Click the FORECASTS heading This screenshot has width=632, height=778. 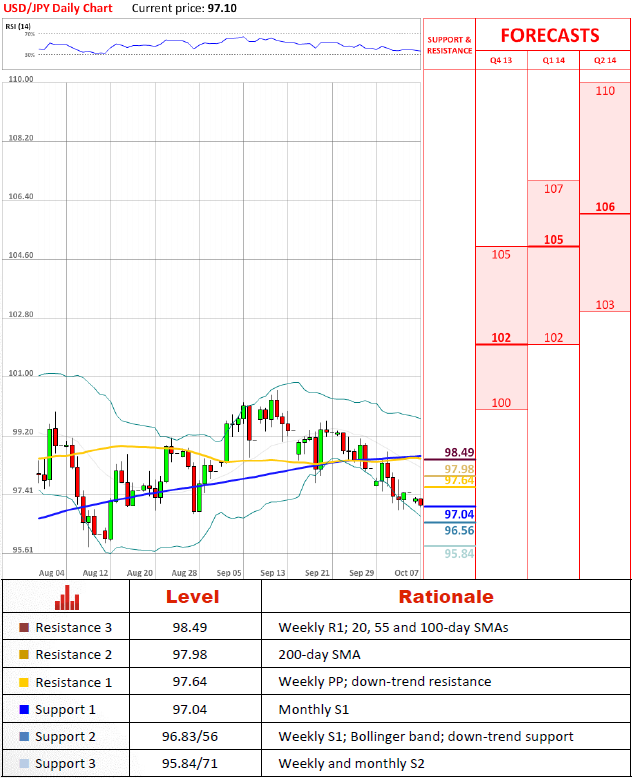pos(550,36)
